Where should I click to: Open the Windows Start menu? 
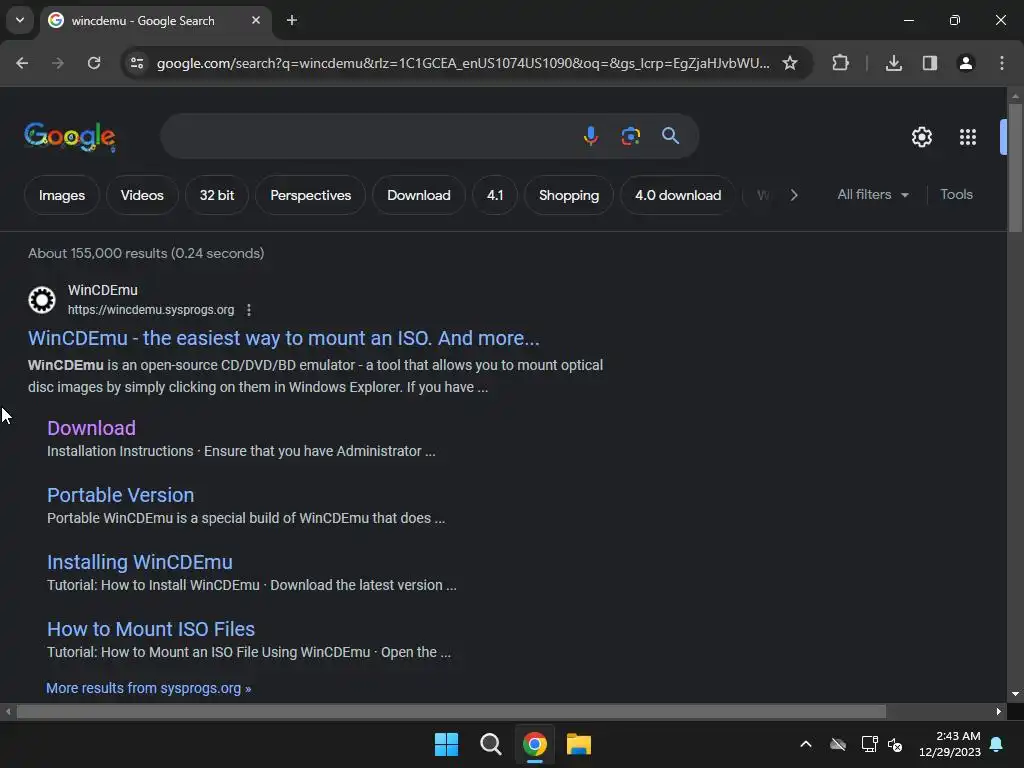(x=447, y=744)
